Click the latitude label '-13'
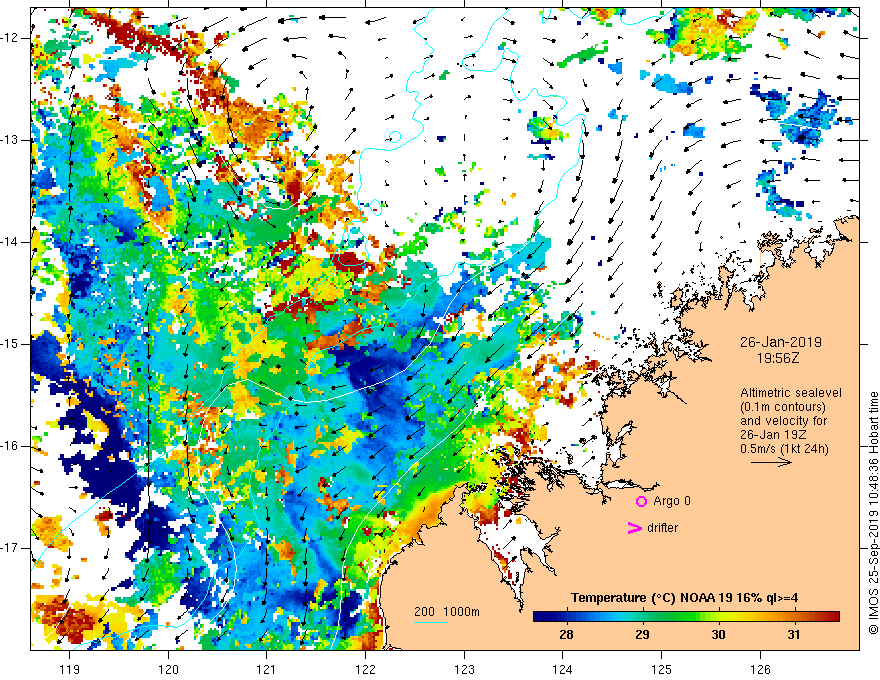Image resolution: width=880 pixels, height=680 pixels. pos(10,140)
